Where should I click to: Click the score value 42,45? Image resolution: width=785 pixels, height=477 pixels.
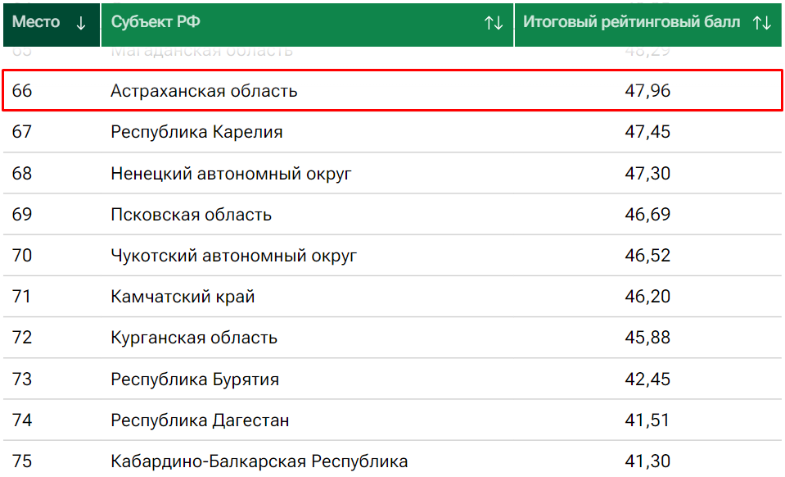647,379
